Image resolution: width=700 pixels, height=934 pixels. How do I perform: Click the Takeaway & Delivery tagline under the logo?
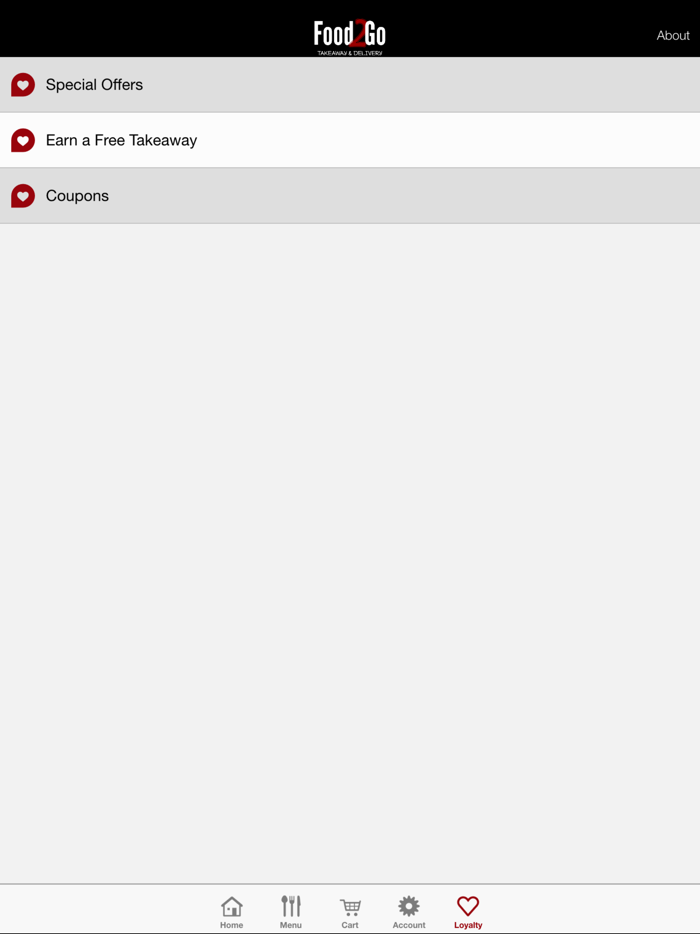click(x=350, y=53)
